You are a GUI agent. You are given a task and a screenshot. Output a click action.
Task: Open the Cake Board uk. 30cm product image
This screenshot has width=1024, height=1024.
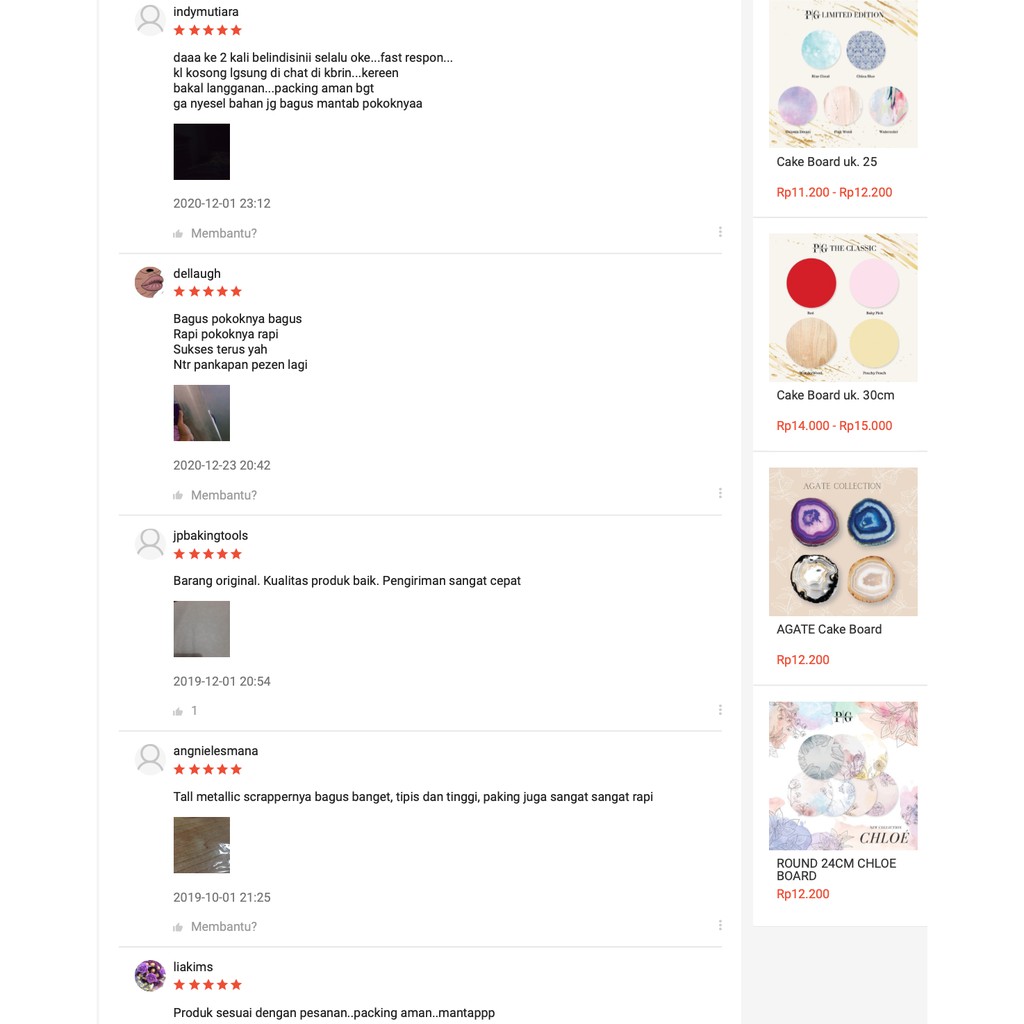843,307
